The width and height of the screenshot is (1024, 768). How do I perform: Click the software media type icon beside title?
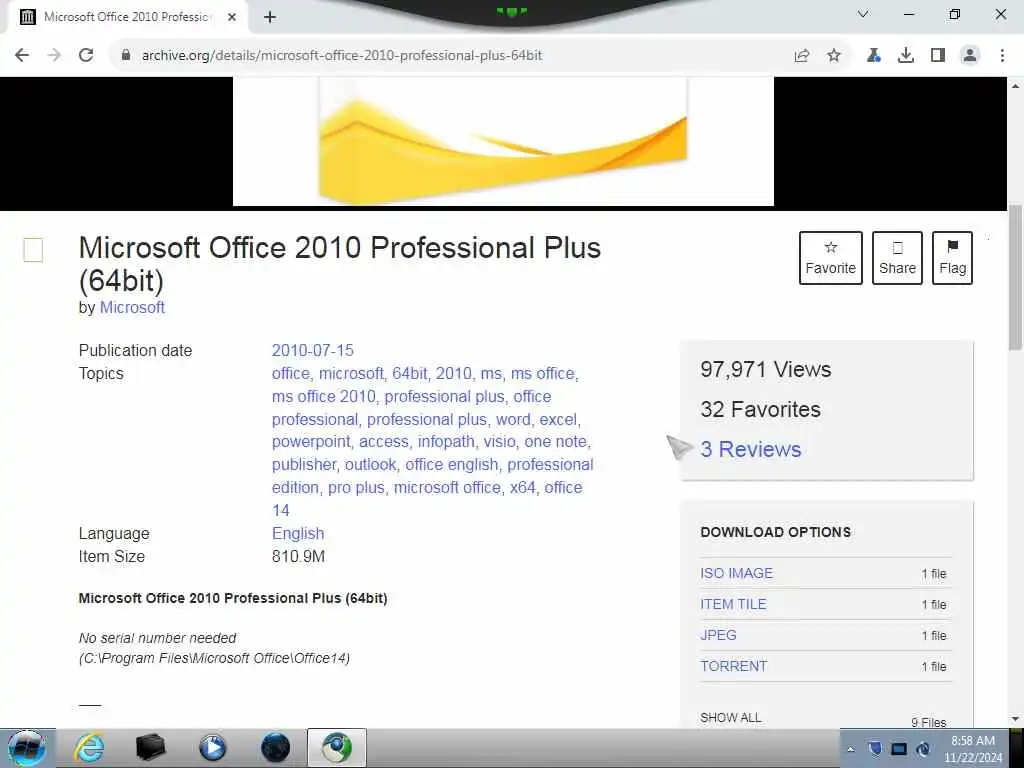click(x=33, y=250)
